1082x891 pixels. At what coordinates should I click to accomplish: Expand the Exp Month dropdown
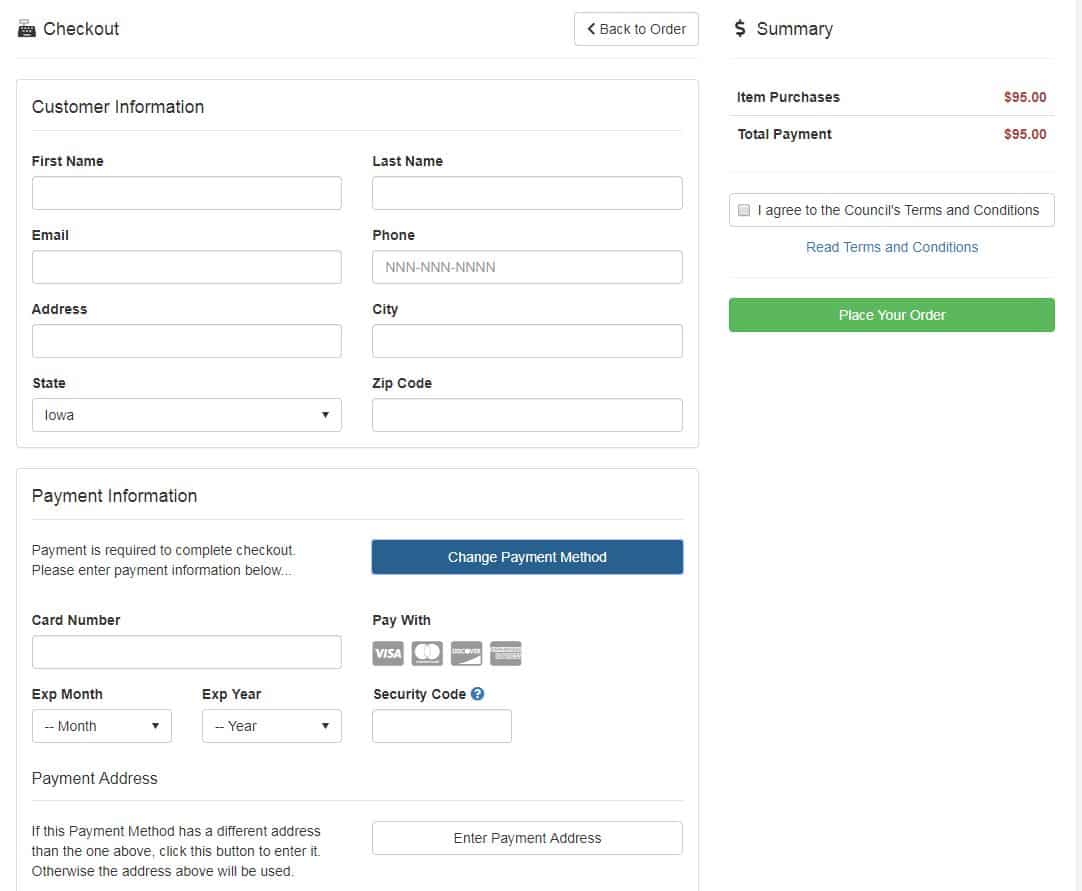pyautogui.click(x=101, y=726)
